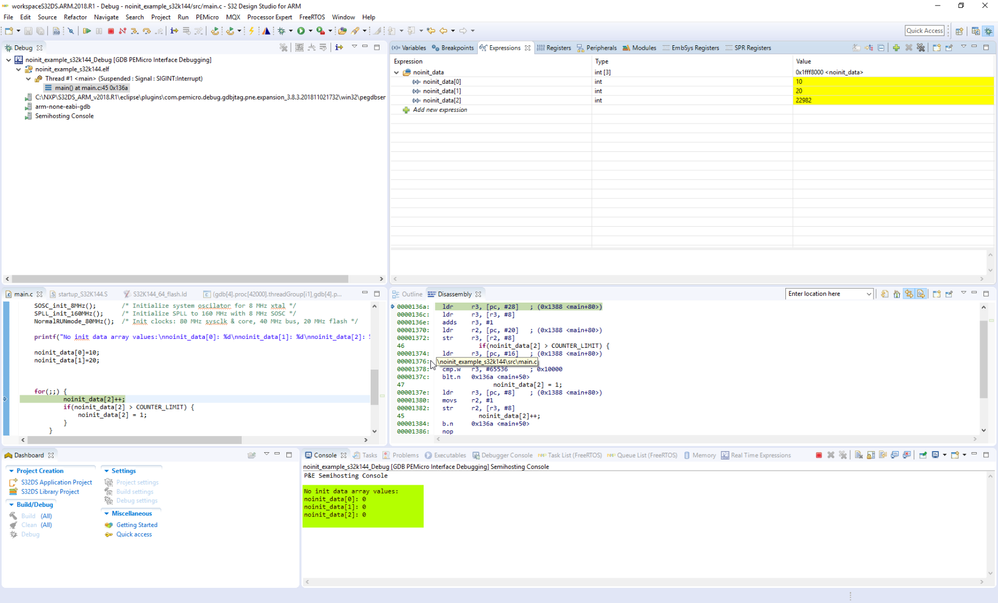Viewport: 998px width, 603px height.
Task: Click S32DS Application Project link
Action: (x=57, y=483)
